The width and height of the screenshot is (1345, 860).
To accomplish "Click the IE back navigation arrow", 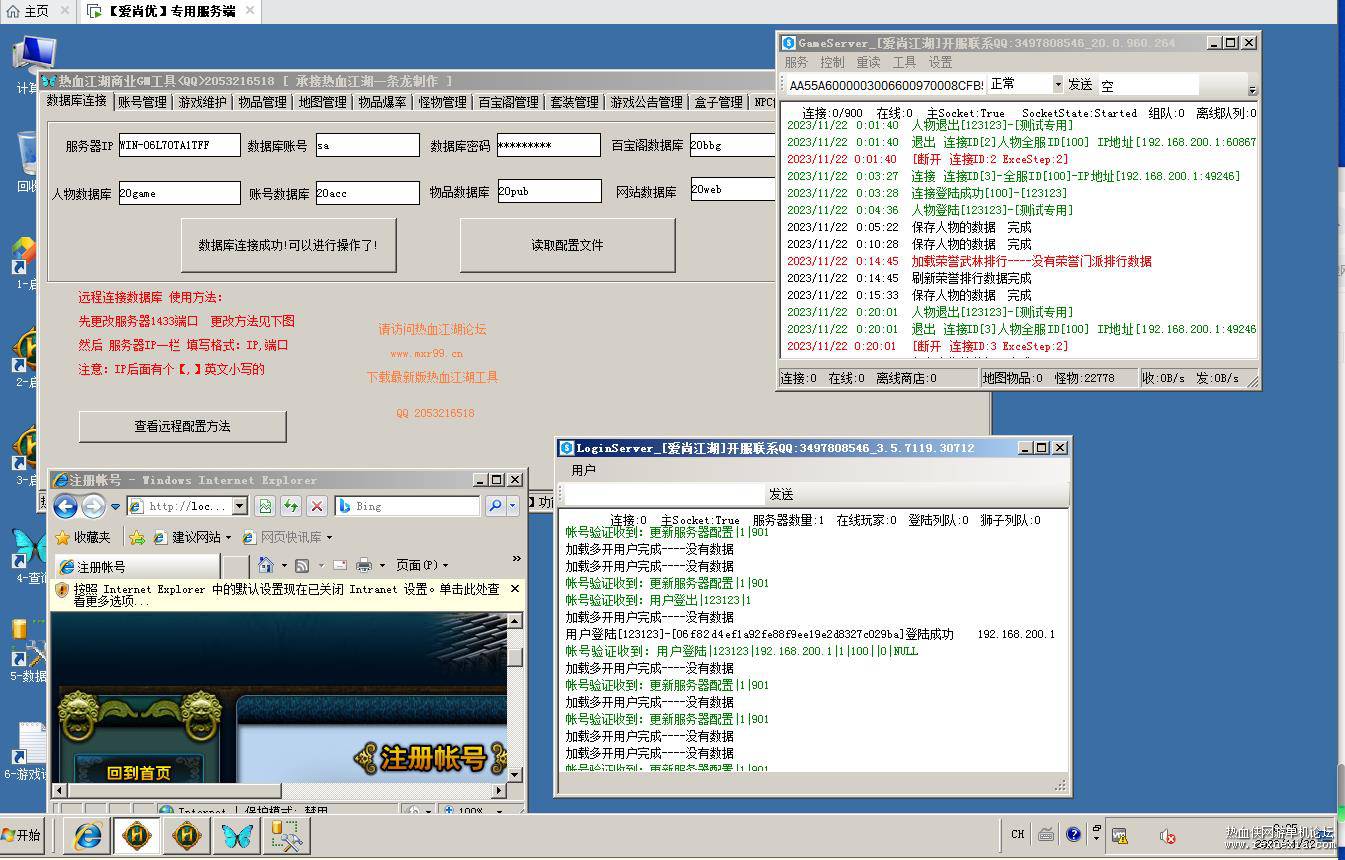I will point(66,506).
